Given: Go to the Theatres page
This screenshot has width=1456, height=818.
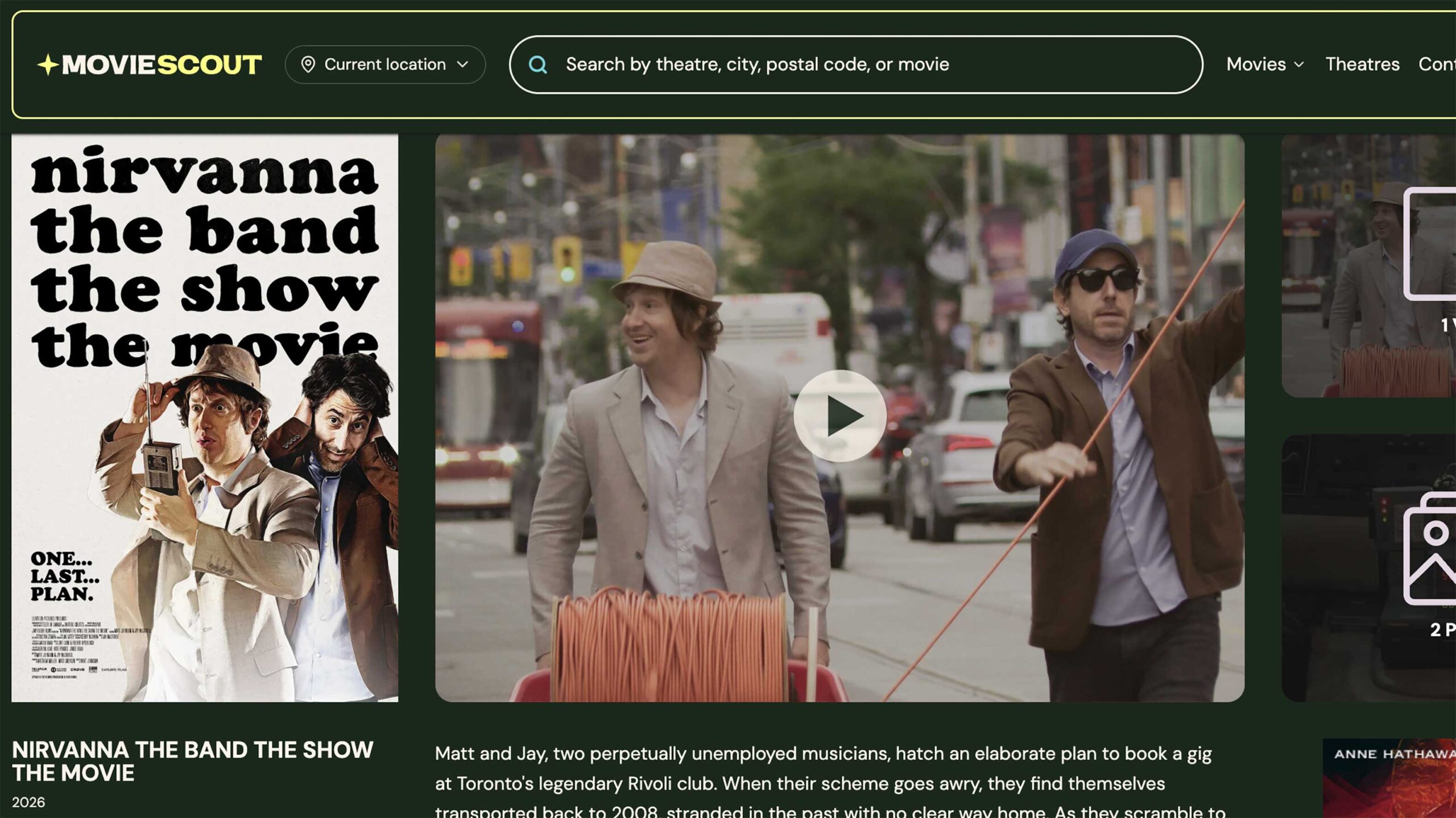Looking at the screenshot, I should point(1362,64).
